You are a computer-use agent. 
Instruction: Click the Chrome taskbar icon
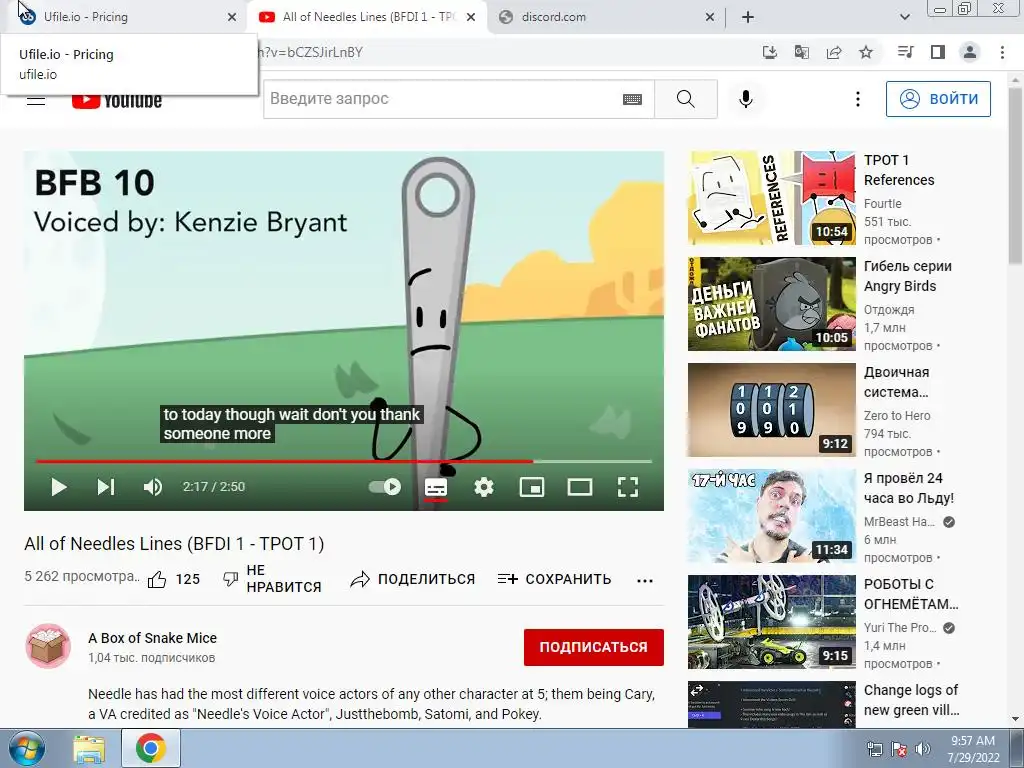(151, 749)
